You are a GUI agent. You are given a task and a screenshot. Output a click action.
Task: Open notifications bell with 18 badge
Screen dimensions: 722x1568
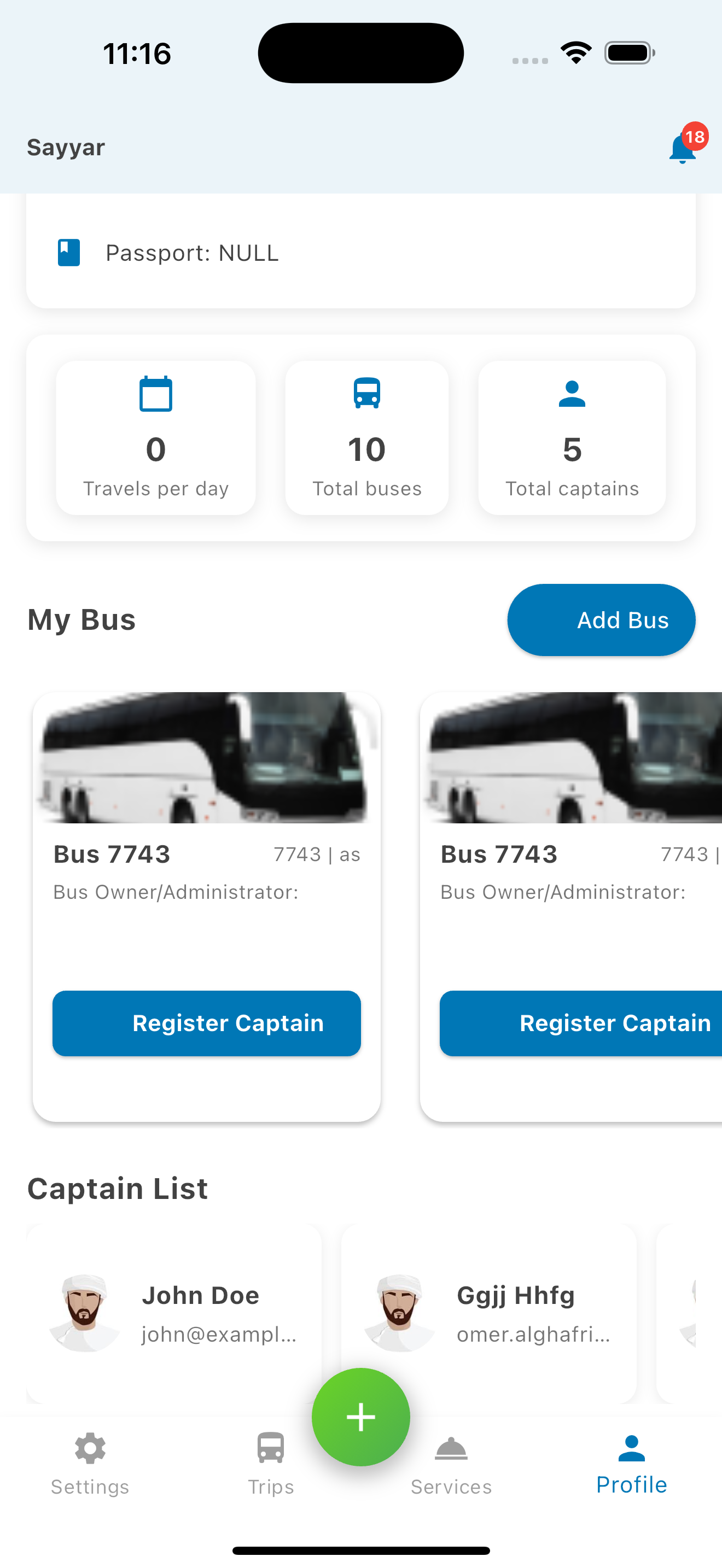683,148
